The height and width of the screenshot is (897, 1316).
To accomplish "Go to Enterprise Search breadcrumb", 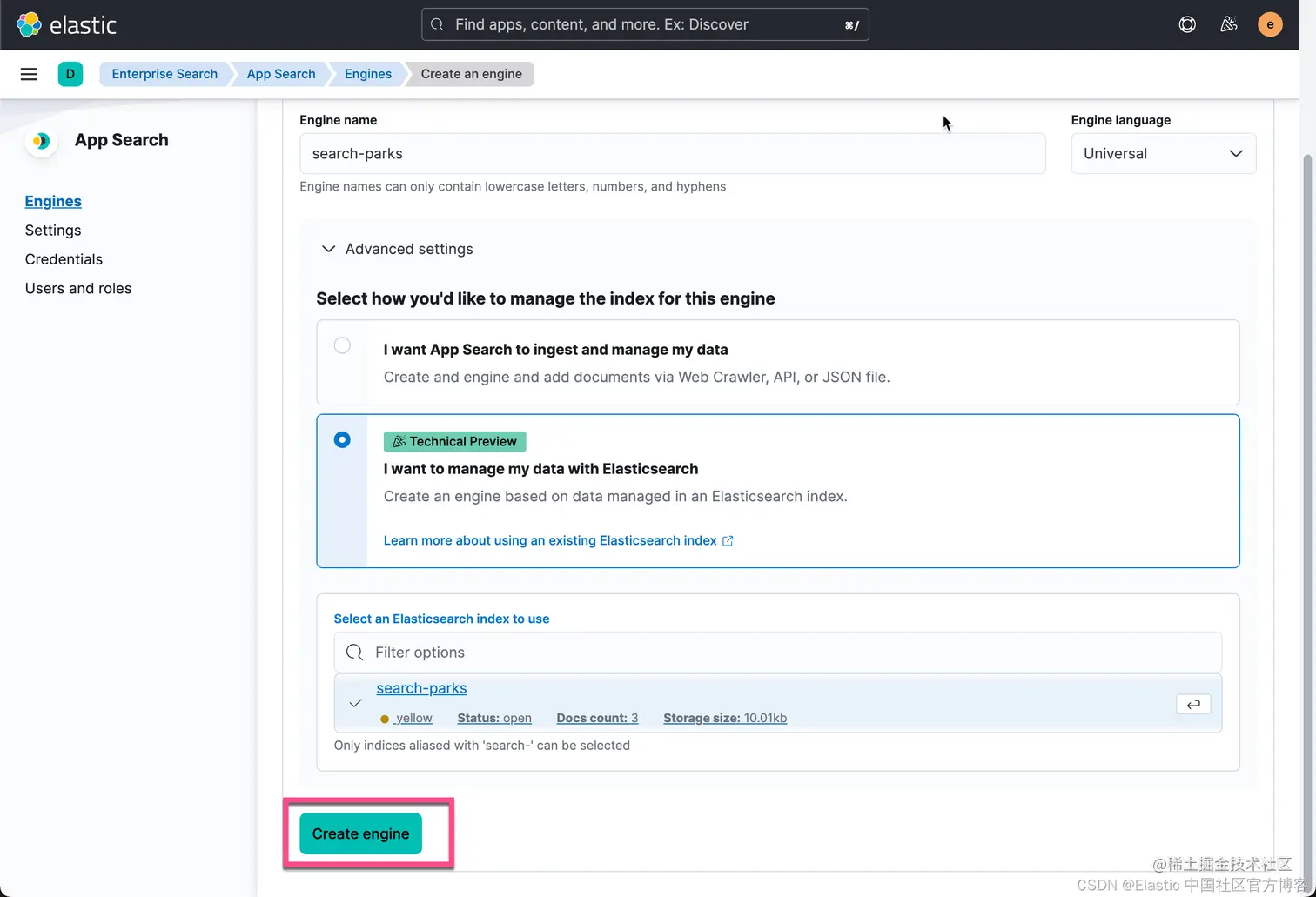I will [164, 74].
